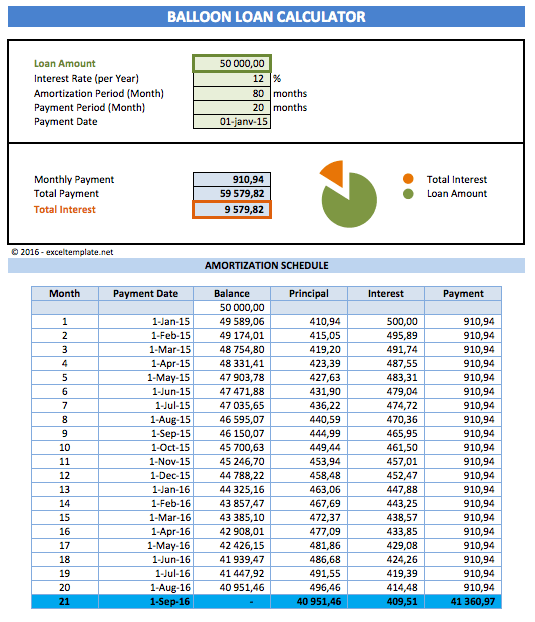Select the Payment Date column header
The width and height of the screenshot is (535, 622).
click(x=146, y=294)
